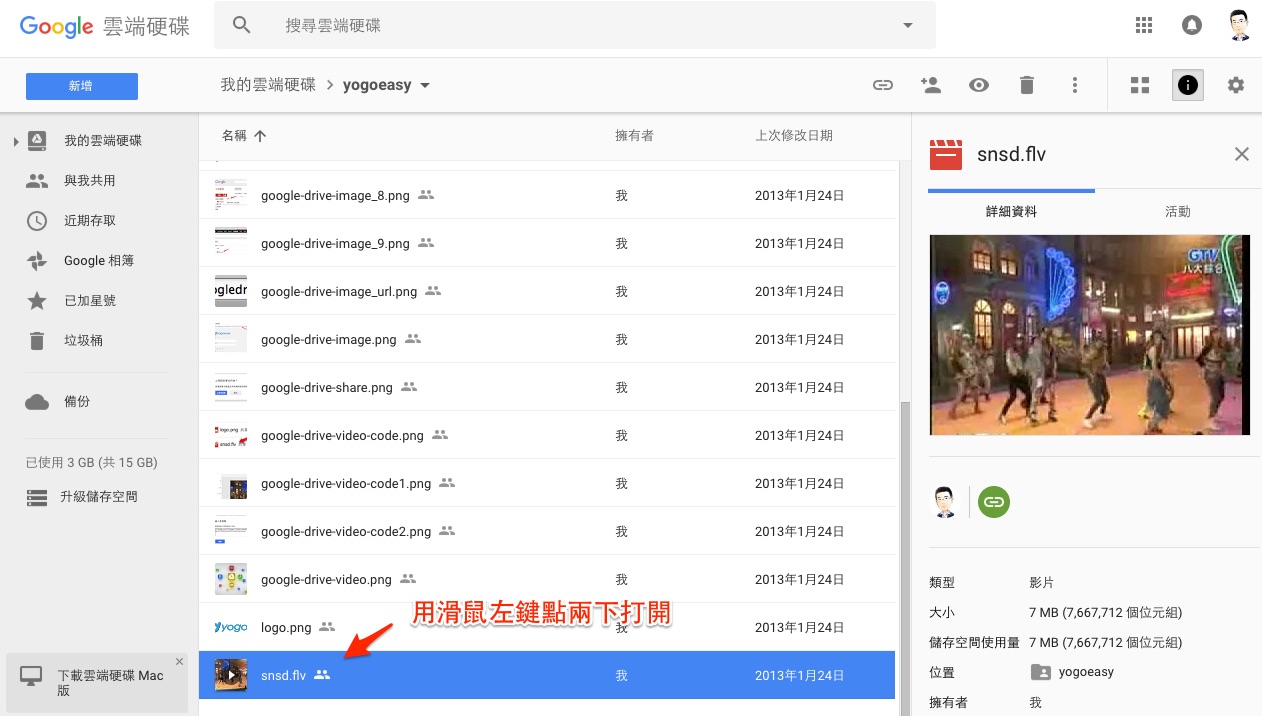Viewport: 1262px width, 716px height.
Task: Select My Drive in sidebar
Action: (x=102, y=140)
